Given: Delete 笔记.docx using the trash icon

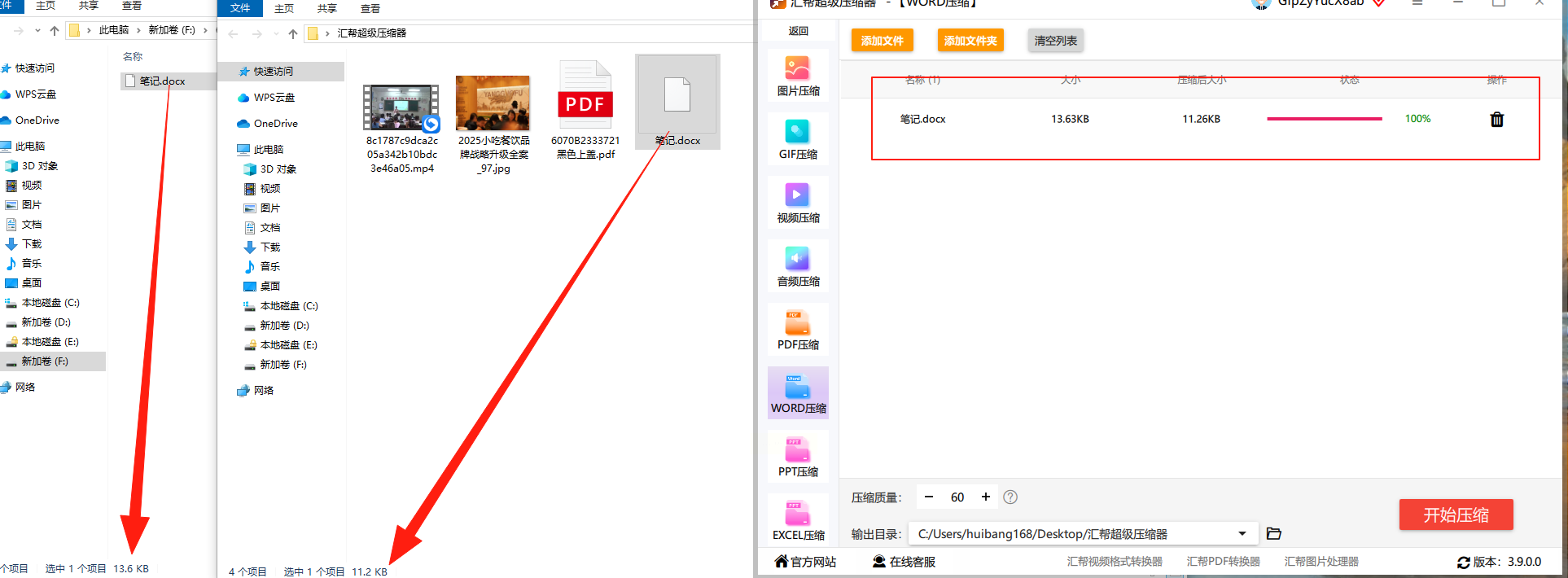Looking at the screenshot, I should [x=1496, y=120].
